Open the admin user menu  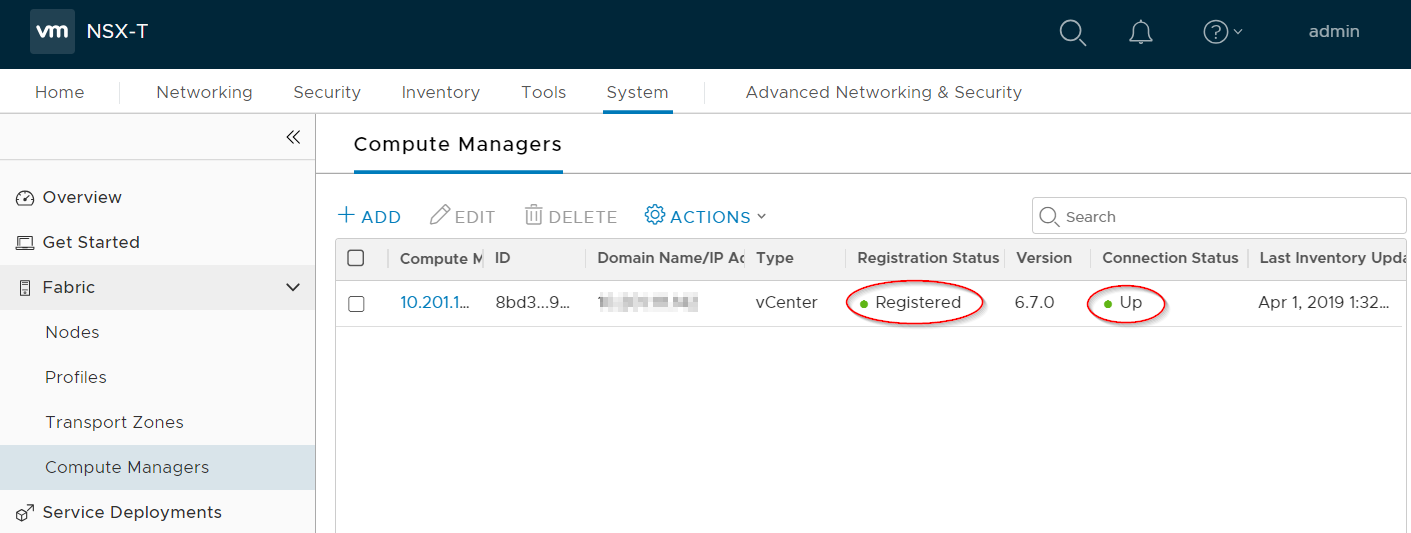click(1333, 31)
